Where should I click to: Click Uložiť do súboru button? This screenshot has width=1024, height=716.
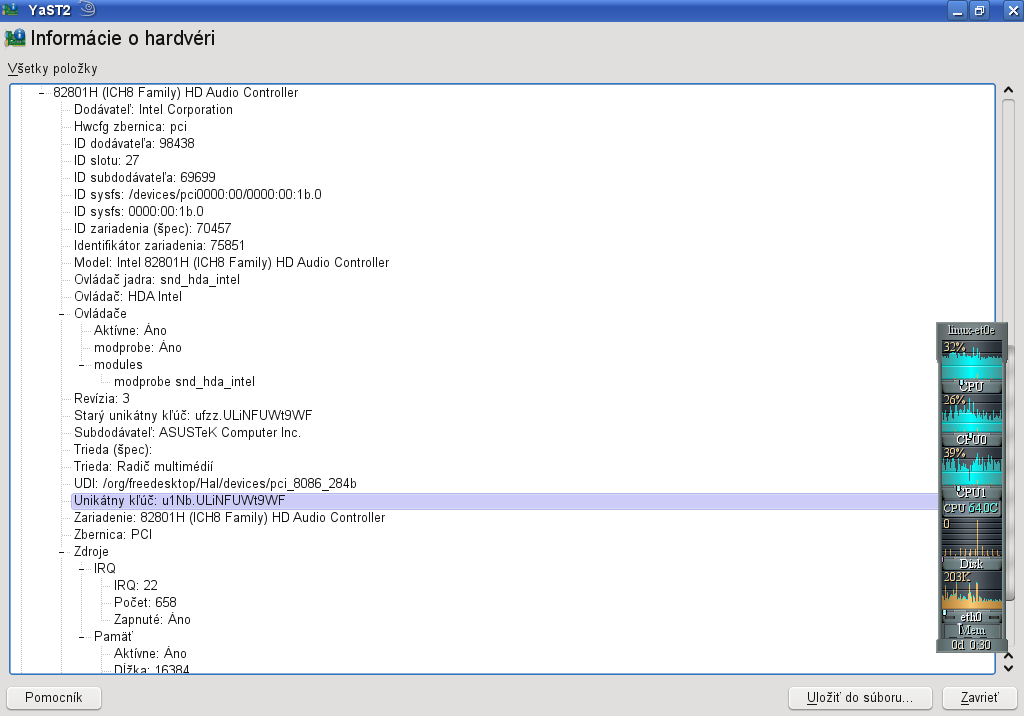pyautogui.click(x=859, y=698)
